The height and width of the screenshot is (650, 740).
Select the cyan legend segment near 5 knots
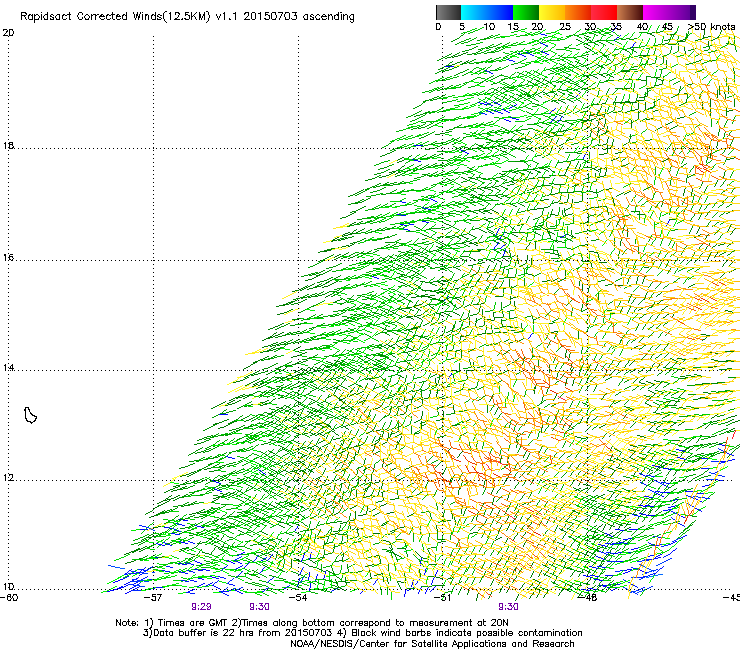point(474,12)
